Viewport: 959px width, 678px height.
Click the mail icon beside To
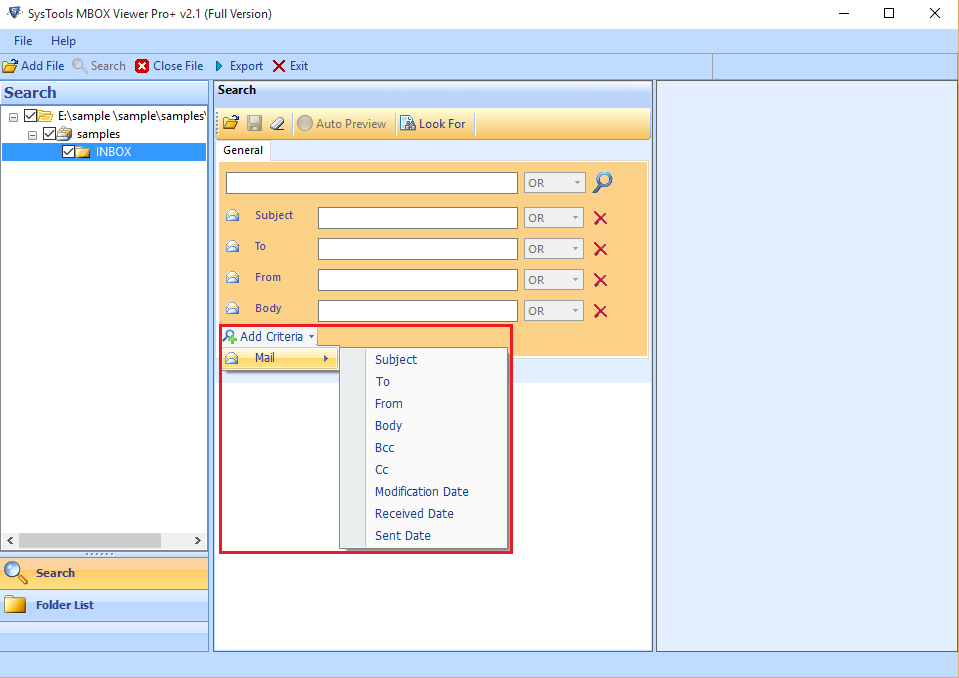[x=232, y=246]
